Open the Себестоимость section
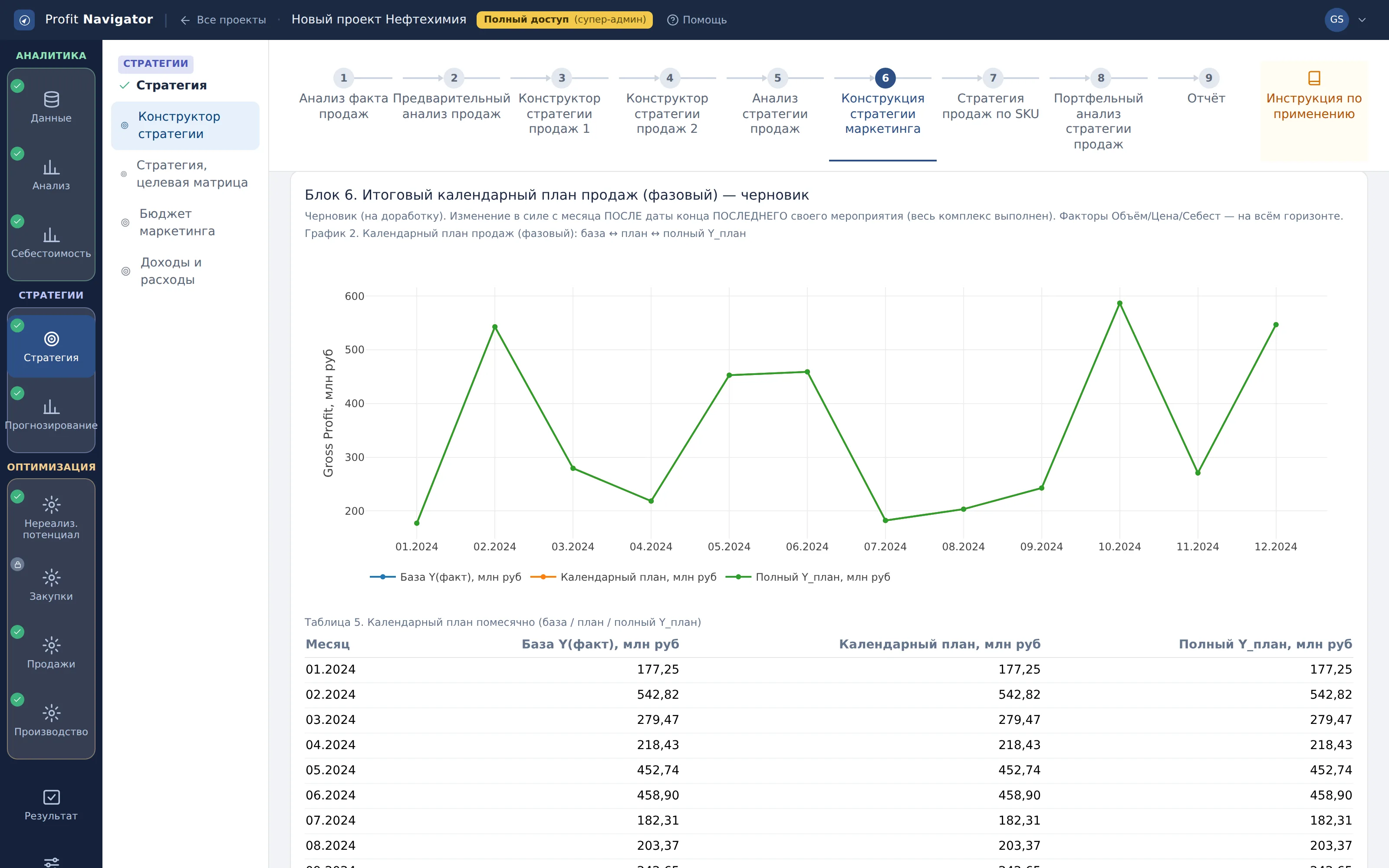Viewport: 1389px width, 868px height. coord(51,243)
